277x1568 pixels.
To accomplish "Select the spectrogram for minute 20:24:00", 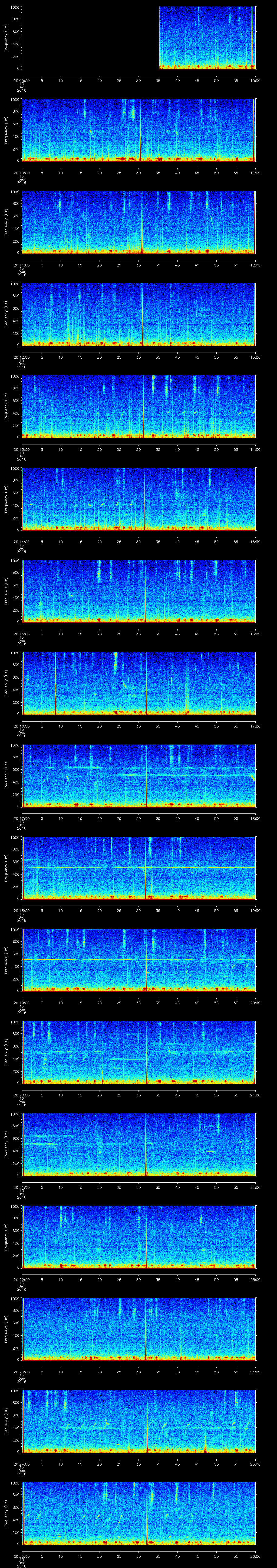I will [139, 1421].
